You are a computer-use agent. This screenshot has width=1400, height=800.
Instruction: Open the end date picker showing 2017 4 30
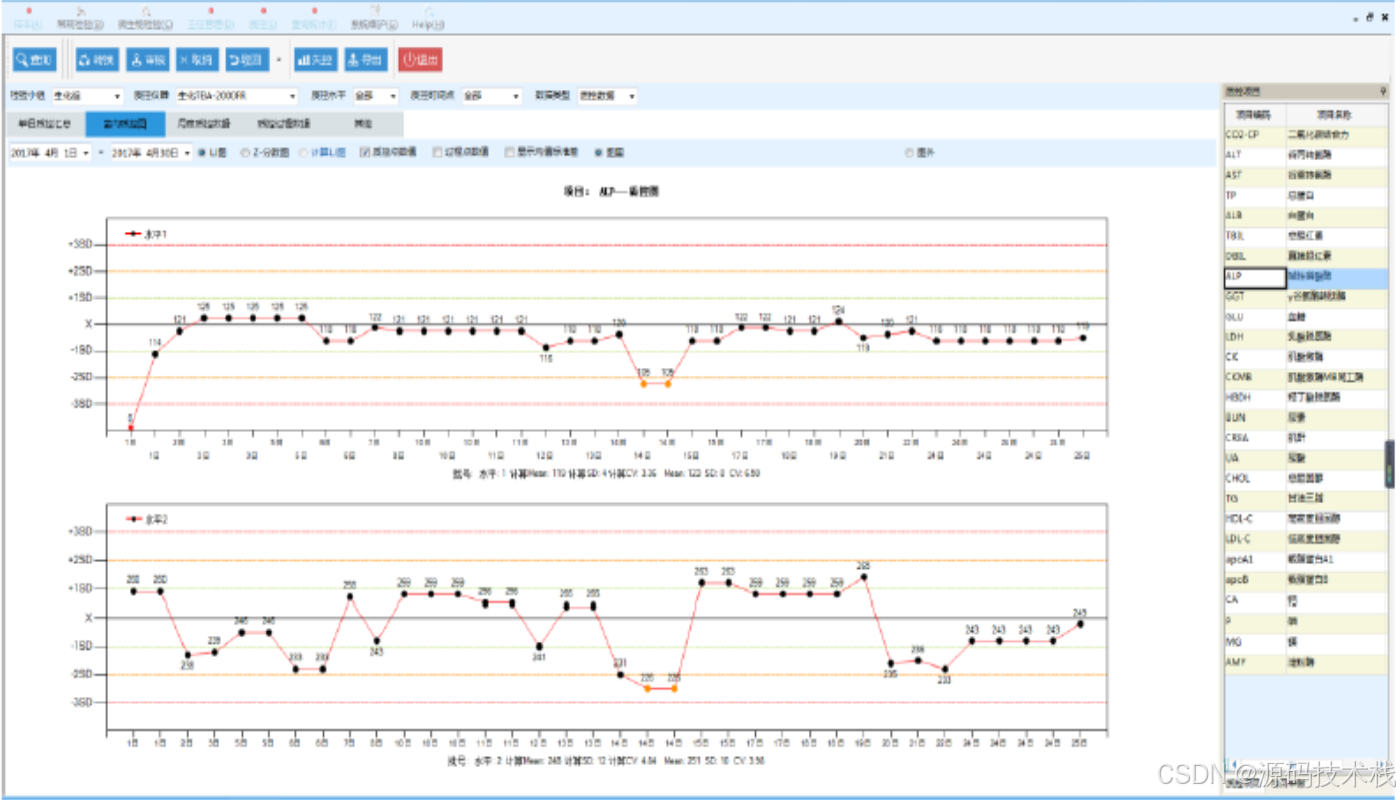150,153
